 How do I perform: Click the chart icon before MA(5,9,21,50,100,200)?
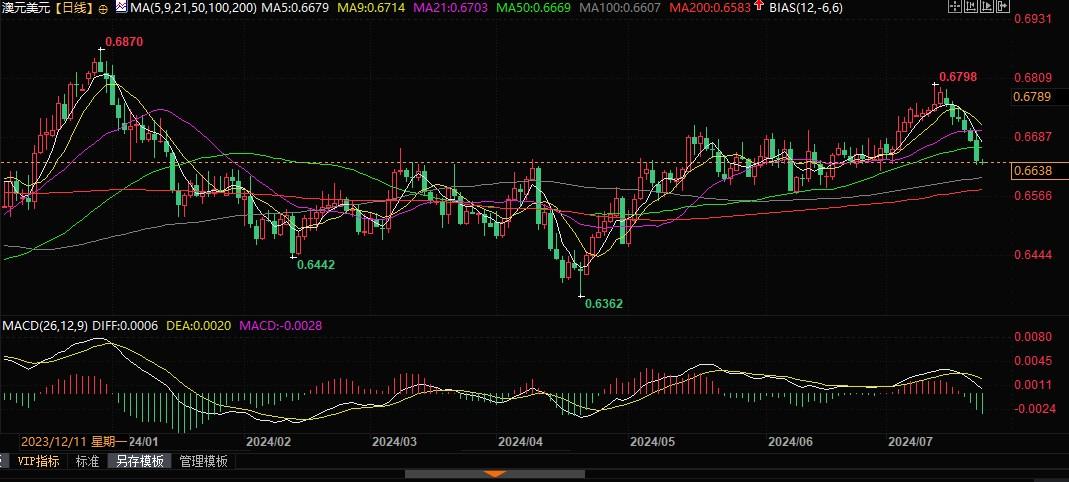[121, 7]
